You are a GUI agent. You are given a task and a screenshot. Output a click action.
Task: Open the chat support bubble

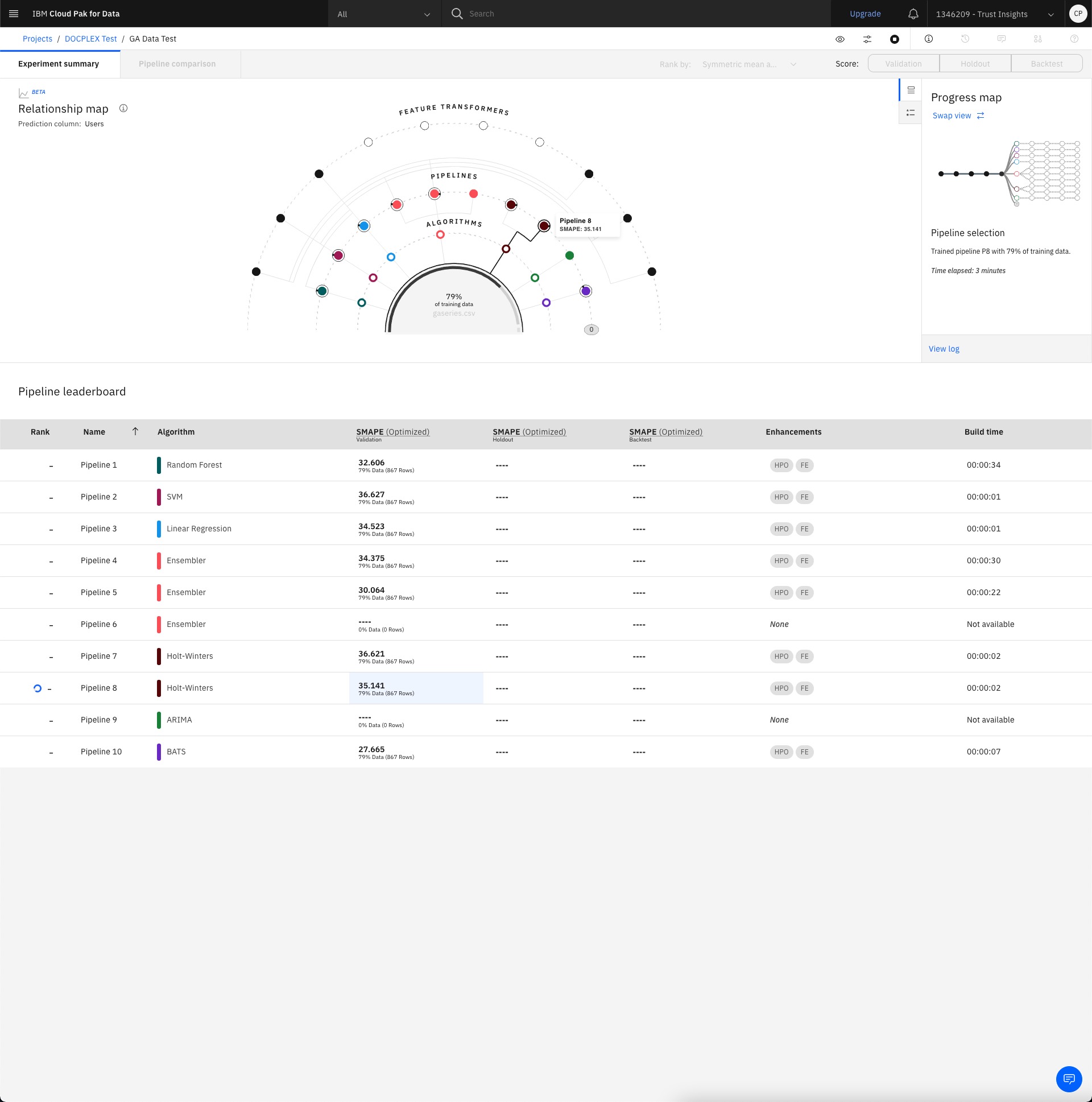pos(1069,1079)
